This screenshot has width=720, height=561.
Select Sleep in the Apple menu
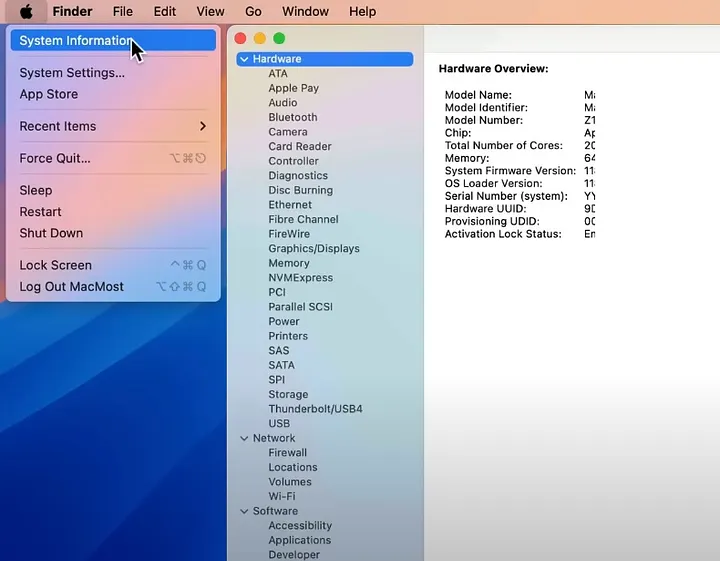(36, 190)
